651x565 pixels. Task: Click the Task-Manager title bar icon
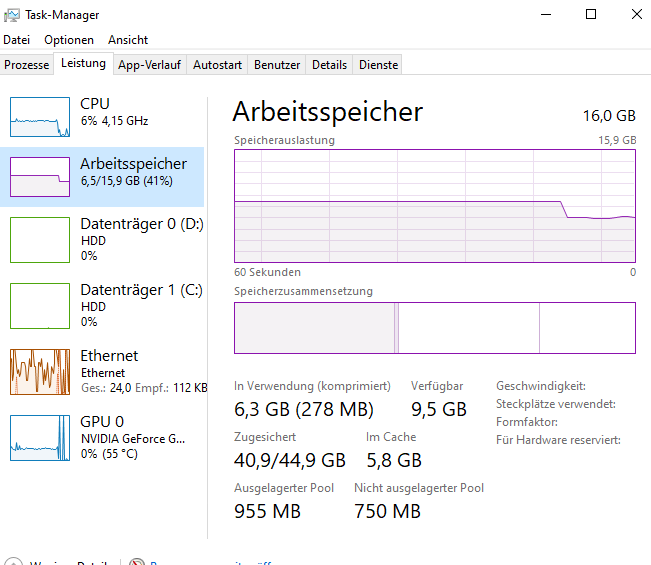coord(12,14)
